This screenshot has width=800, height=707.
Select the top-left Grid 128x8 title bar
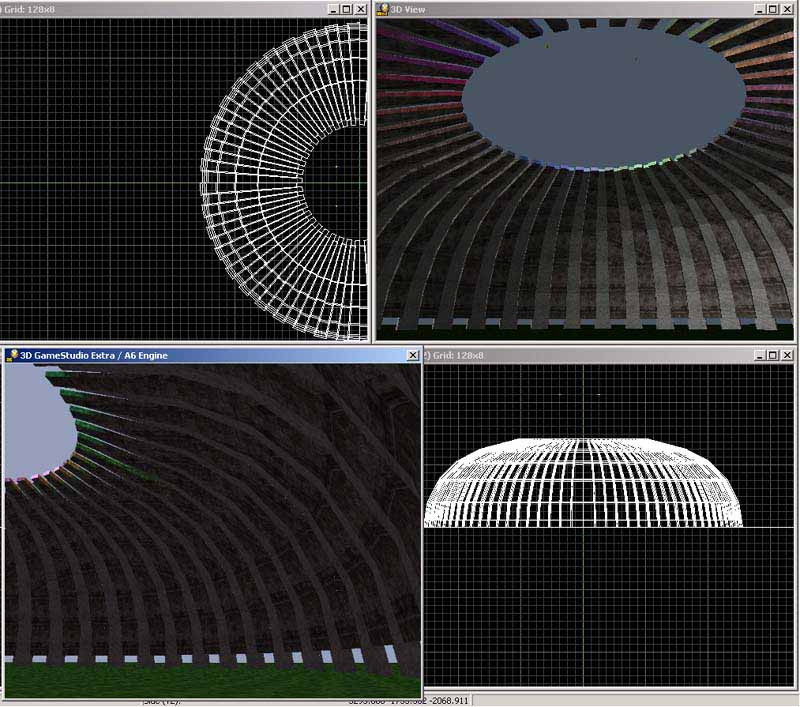[x=150, y=9]
